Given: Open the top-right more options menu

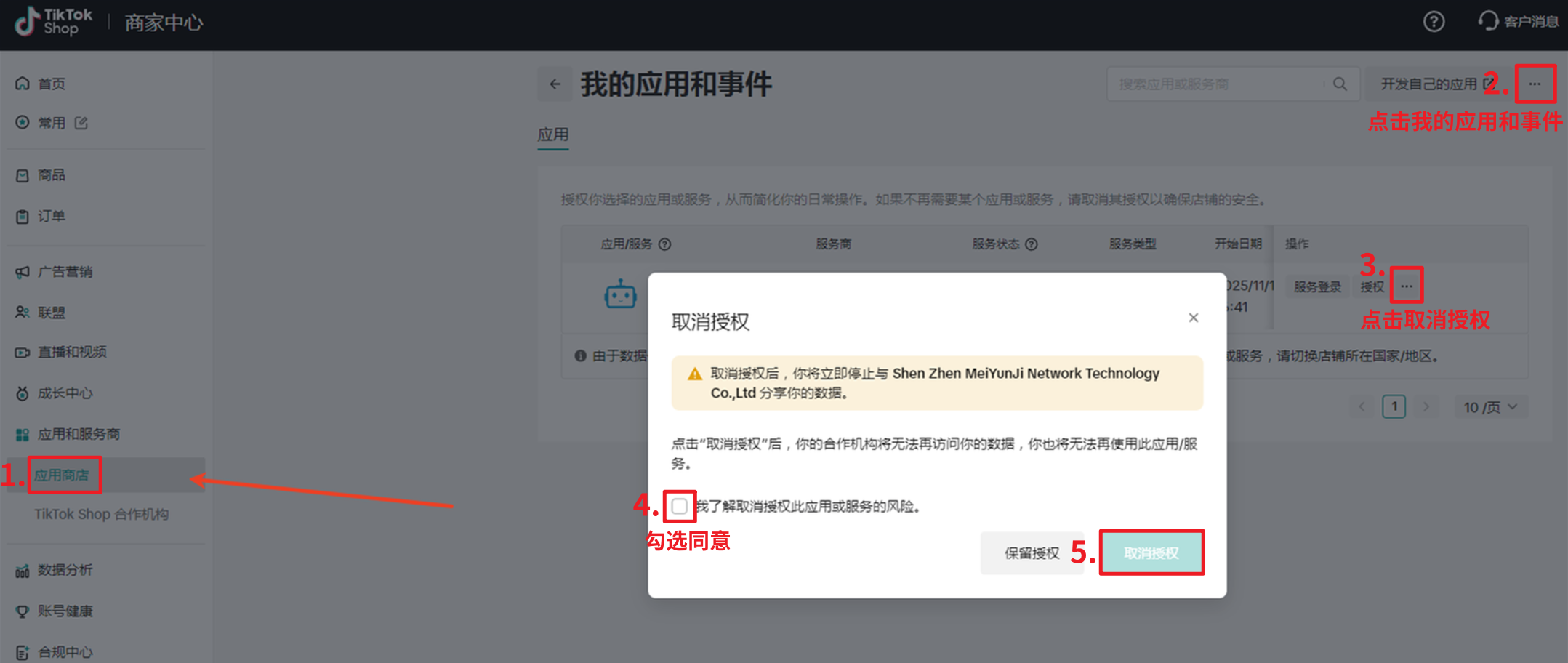Looking at the screenshot, I should click(x=1535, y=84).
